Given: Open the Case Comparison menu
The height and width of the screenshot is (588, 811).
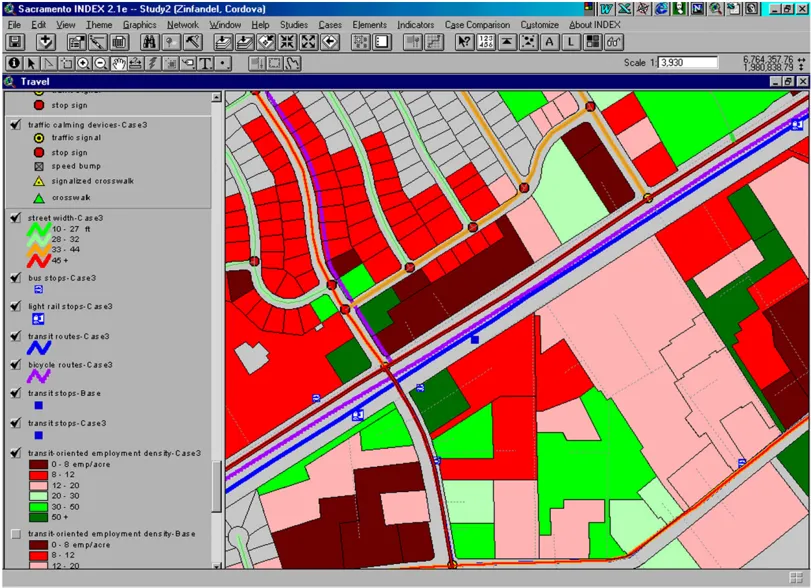Looking at the screenshot, I should [479, 25].
